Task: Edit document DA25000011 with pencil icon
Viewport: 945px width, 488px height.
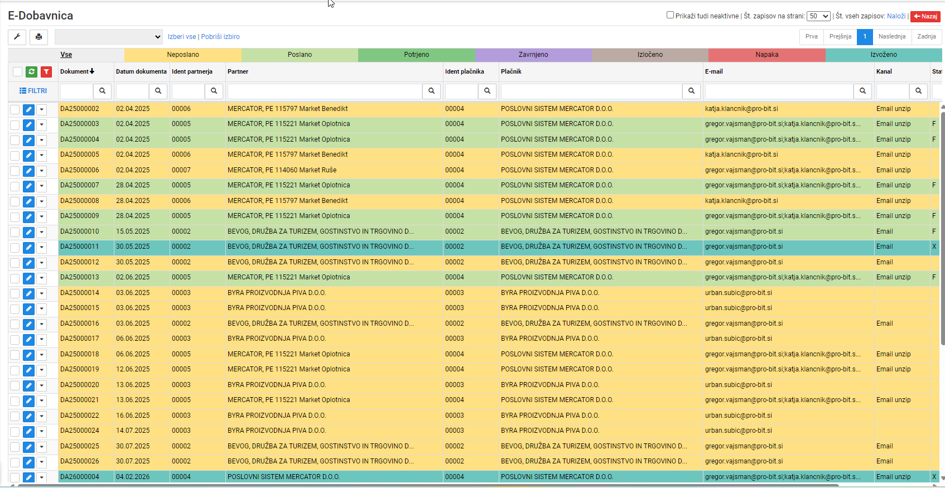Action: 28,247
